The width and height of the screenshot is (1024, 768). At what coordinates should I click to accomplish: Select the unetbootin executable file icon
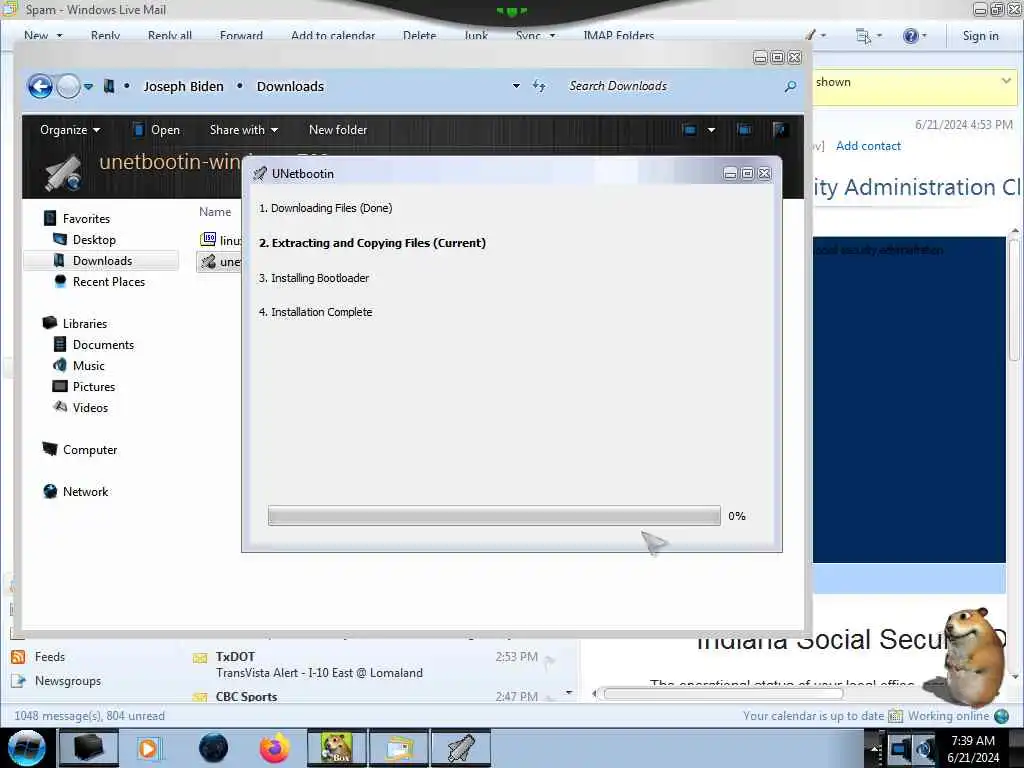pyautogui.click(x=208, y=261)
